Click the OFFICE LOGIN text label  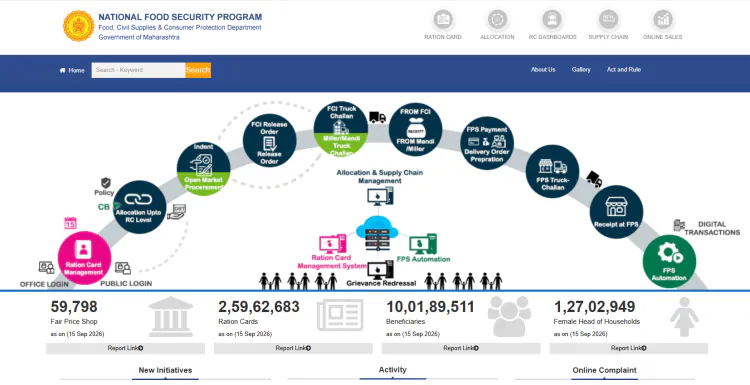point(44,284)
